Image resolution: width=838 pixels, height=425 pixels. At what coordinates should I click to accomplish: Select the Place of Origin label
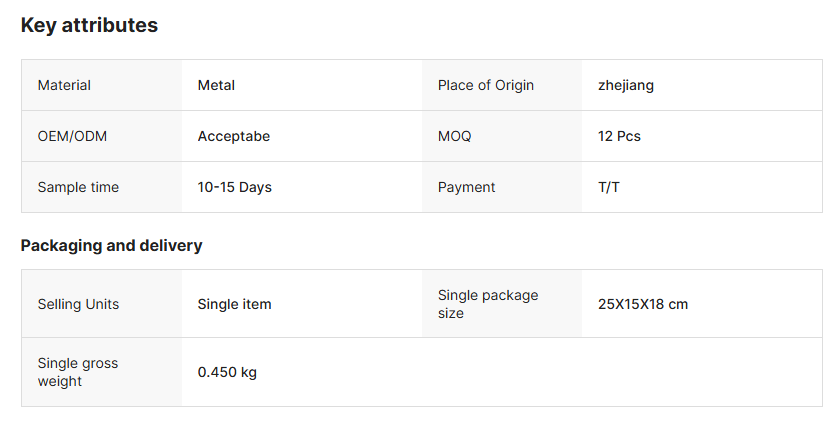click(x=486, y=85)
